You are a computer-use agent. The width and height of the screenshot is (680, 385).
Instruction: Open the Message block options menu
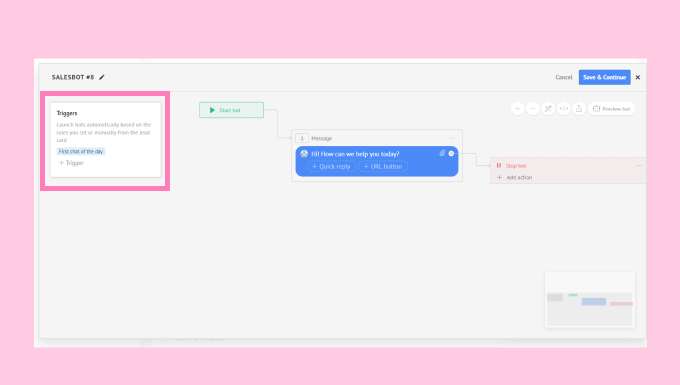(x=451, y=138)
